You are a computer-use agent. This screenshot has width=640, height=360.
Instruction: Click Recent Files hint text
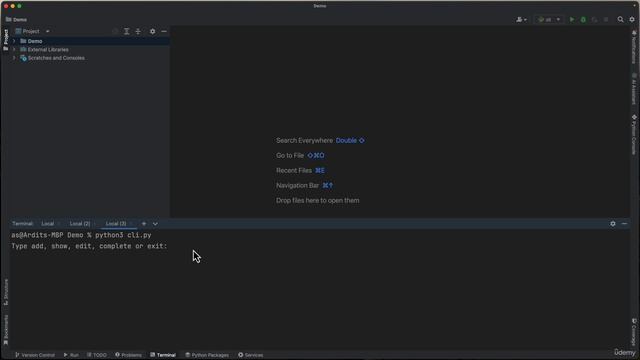tap(294, 171)
